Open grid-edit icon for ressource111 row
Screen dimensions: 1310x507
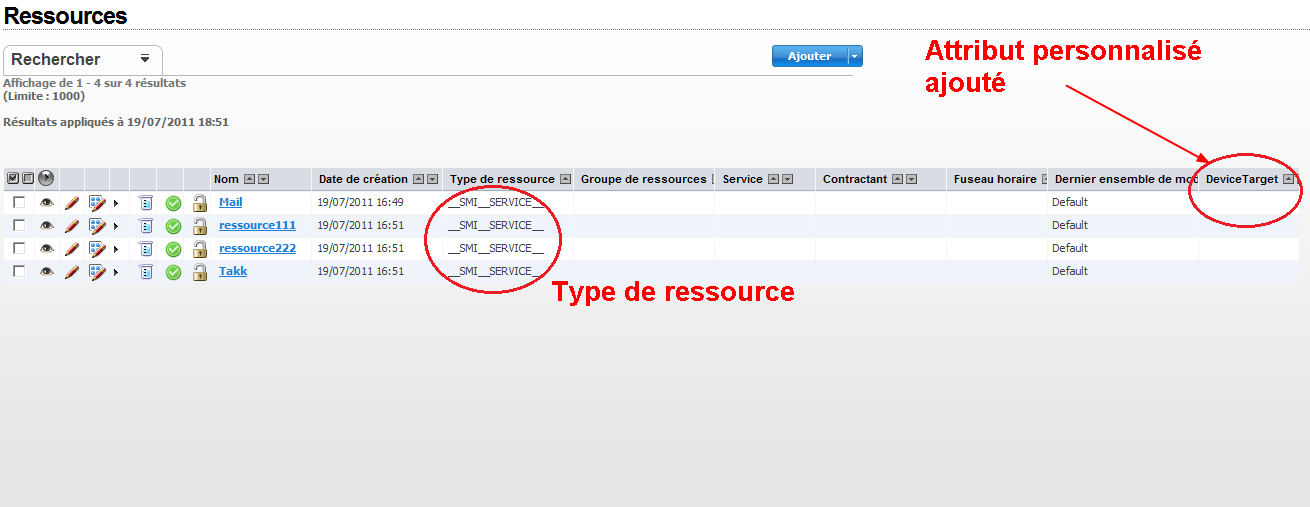click(x=97, y=225)
